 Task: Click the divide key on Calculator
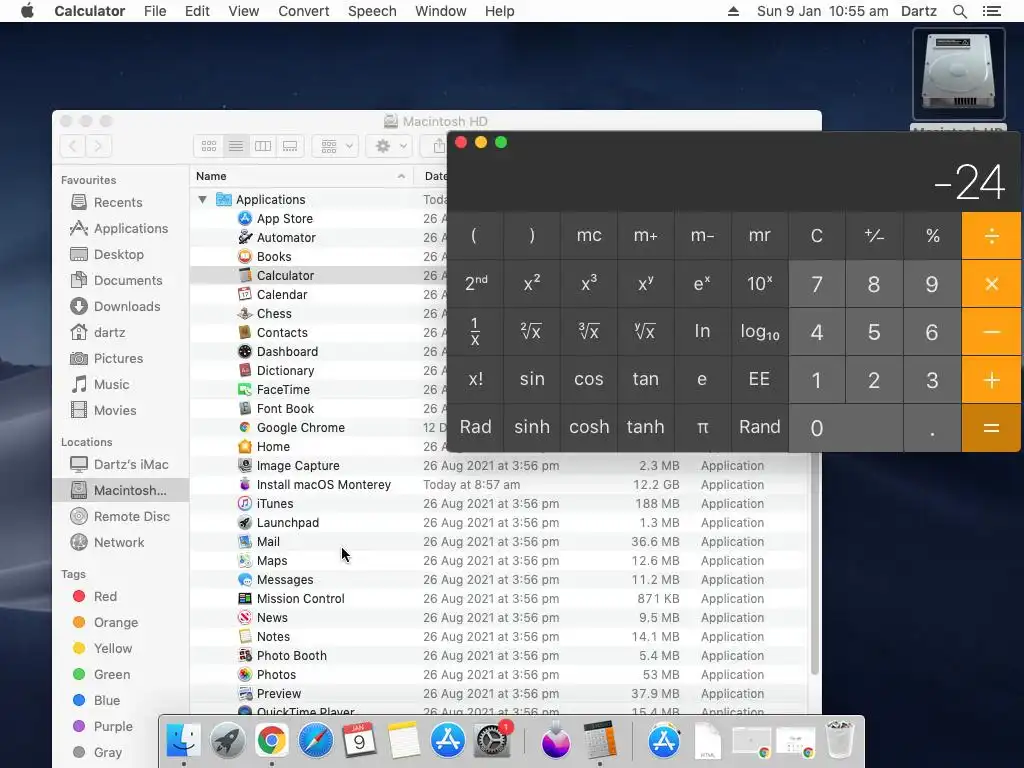pyautogui.click(x=991, y=236)
